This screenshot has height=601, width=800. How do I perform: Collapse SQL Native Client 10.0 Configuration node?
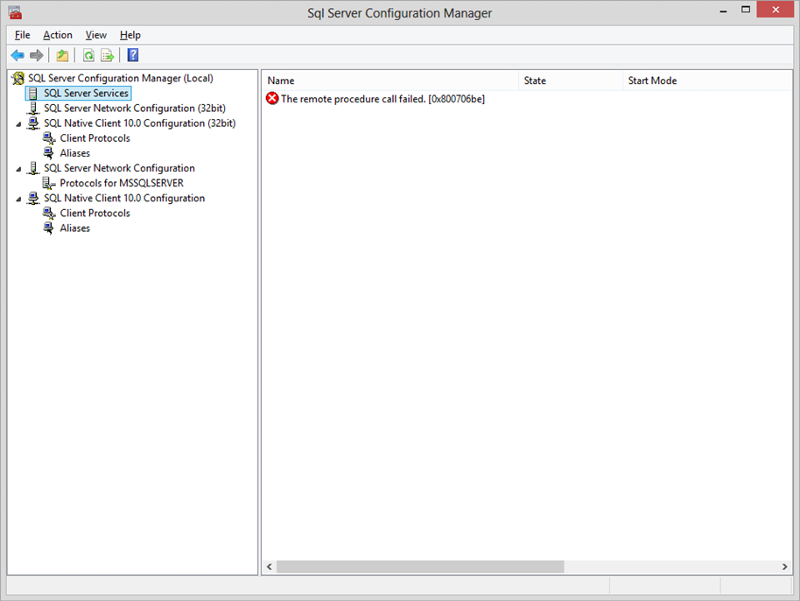tap(17, 198)
